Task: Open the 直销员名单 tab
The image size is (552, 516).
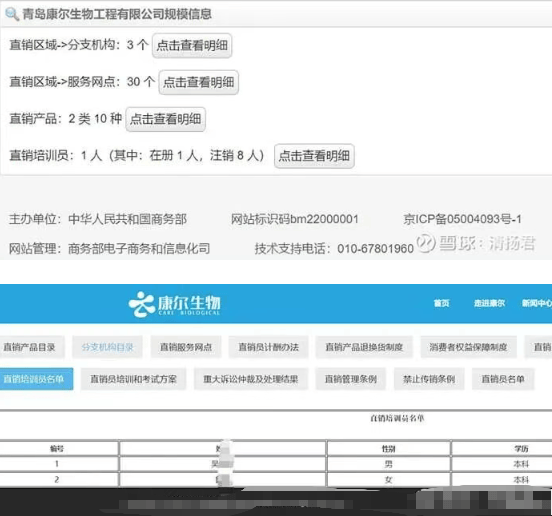Action: click(x=503, y=379)
